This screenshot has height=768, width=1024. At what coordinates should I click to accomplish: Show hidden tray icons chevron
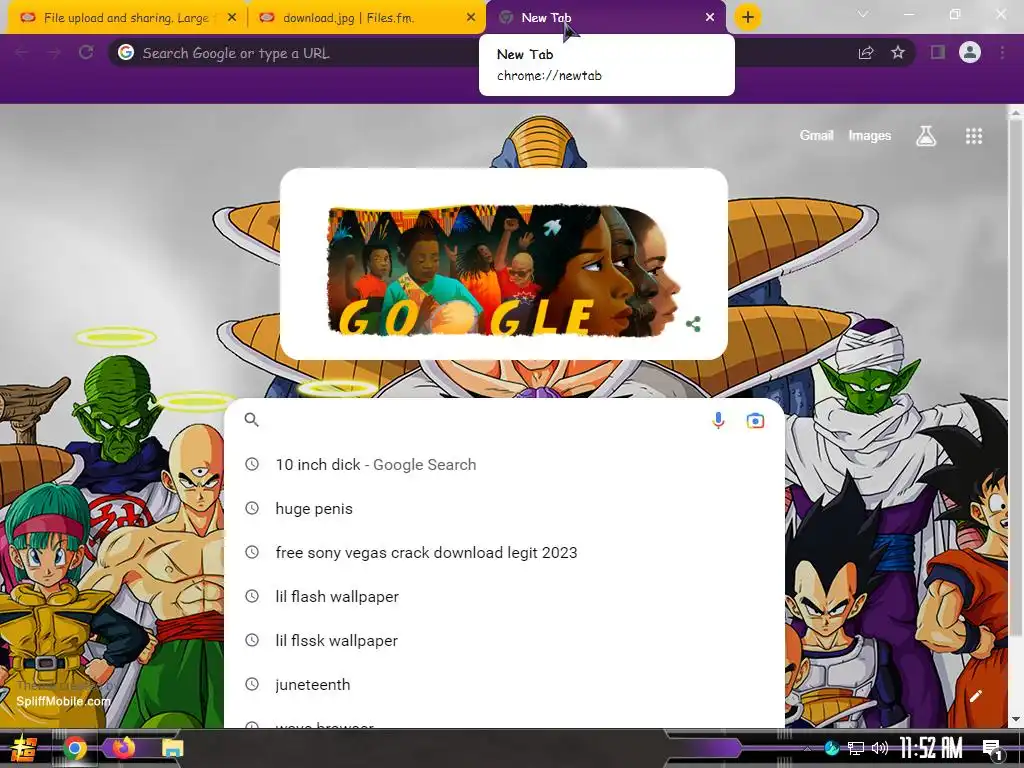tap(808, 748)
